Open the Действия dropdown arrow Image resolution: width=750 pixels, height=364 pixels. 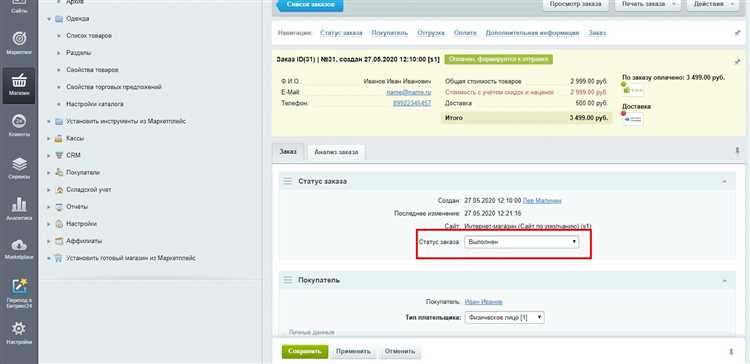coord(732,4)
